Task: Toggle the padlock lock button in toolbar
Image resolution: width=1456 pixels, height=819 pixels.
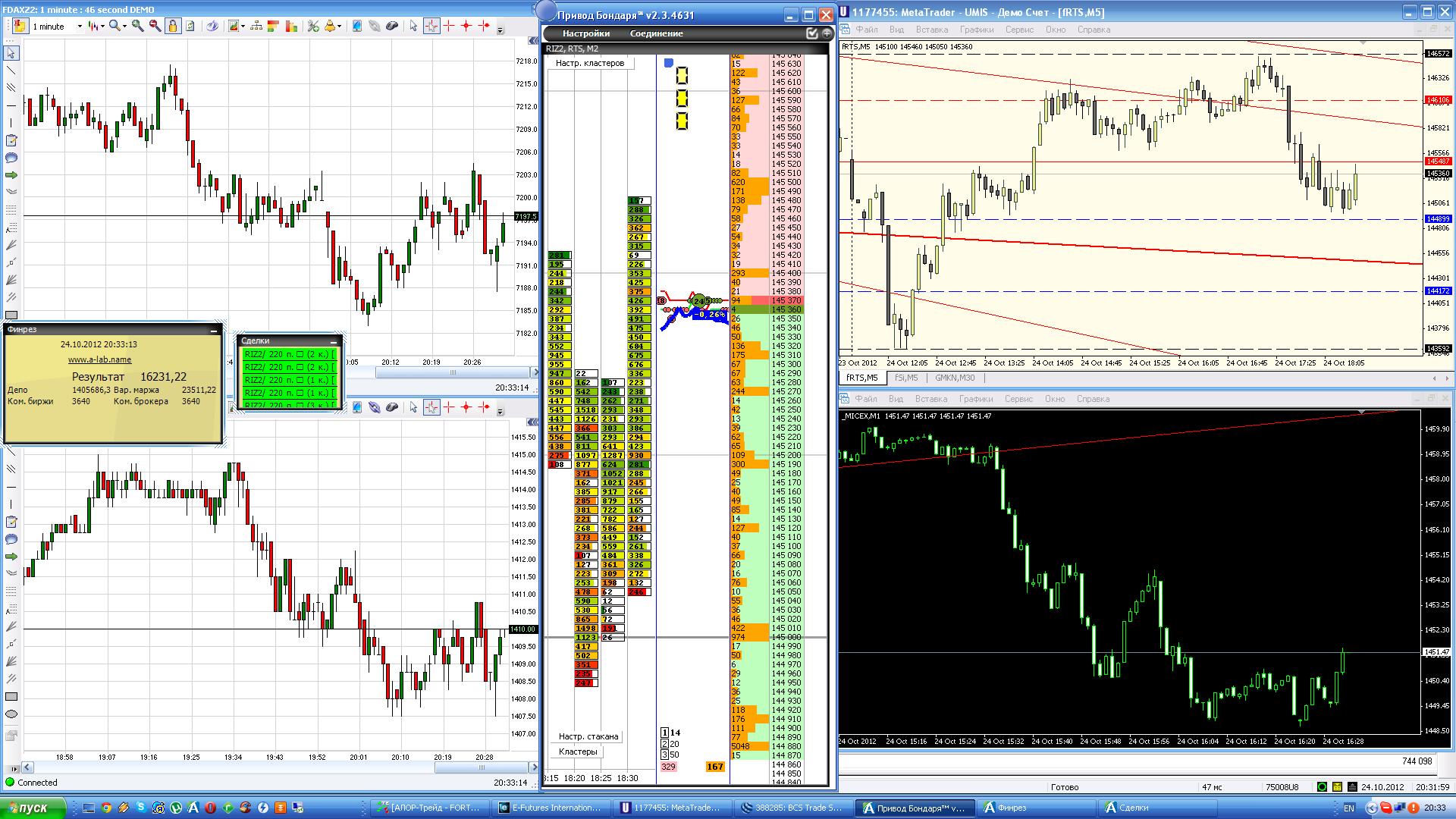Action: (173, 26)
